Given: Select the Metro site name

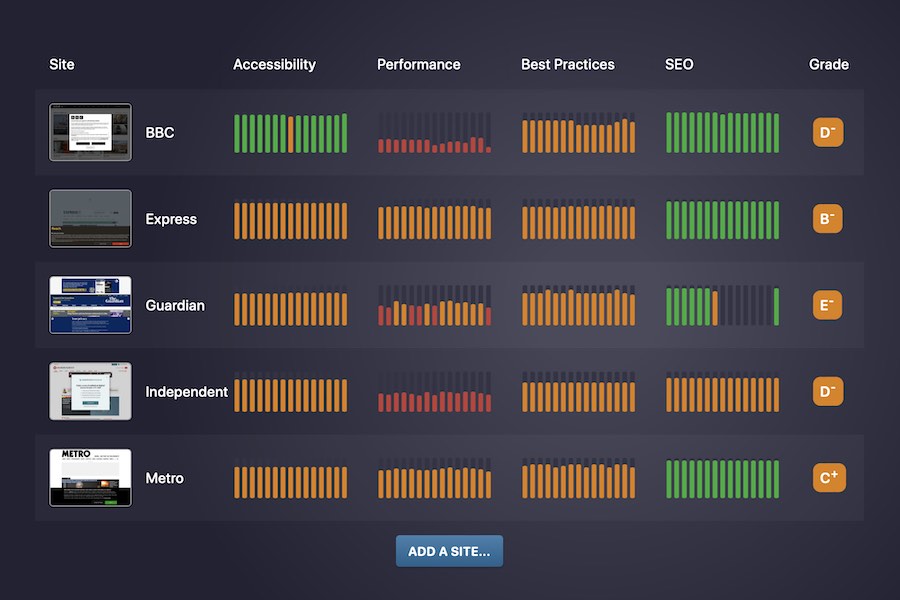Looking at the screenshot, I should 165,478.
